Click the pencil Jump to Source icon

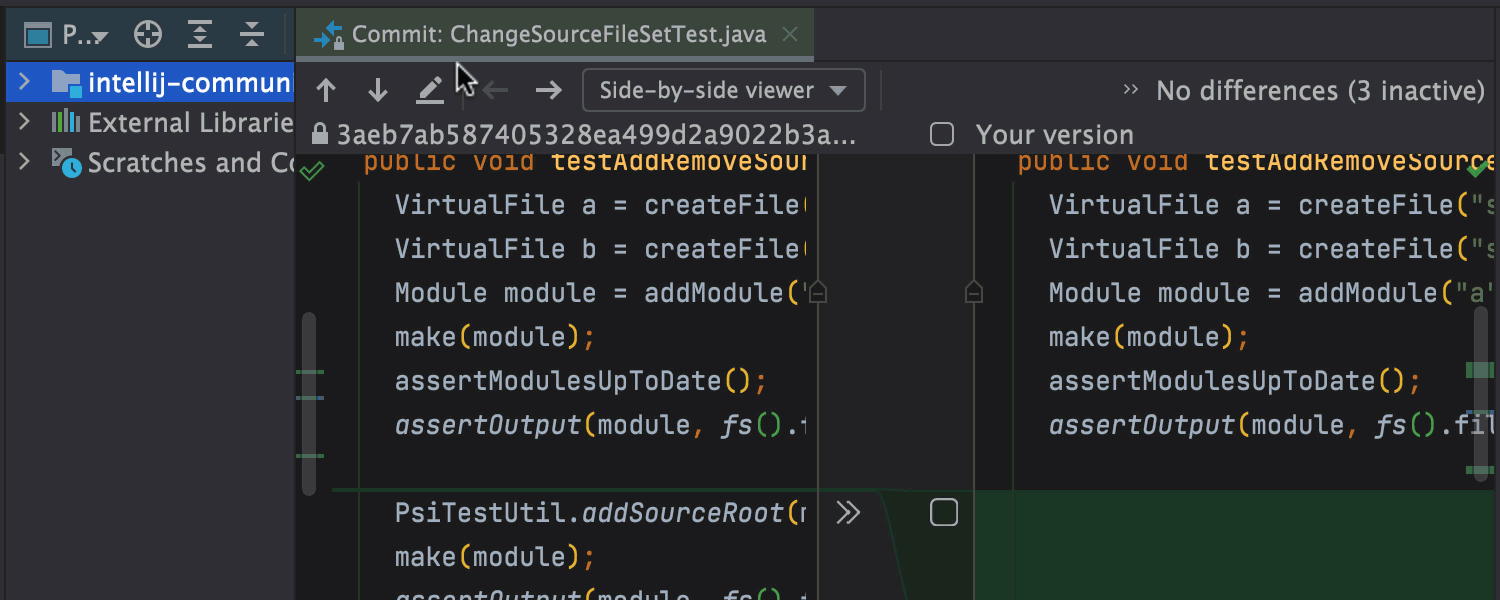[x=430, y=91]
